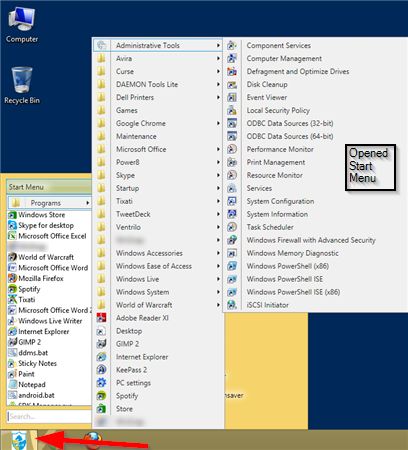Open the Component Services icon
Screen dimensions: 408x450
pos(232,45)
